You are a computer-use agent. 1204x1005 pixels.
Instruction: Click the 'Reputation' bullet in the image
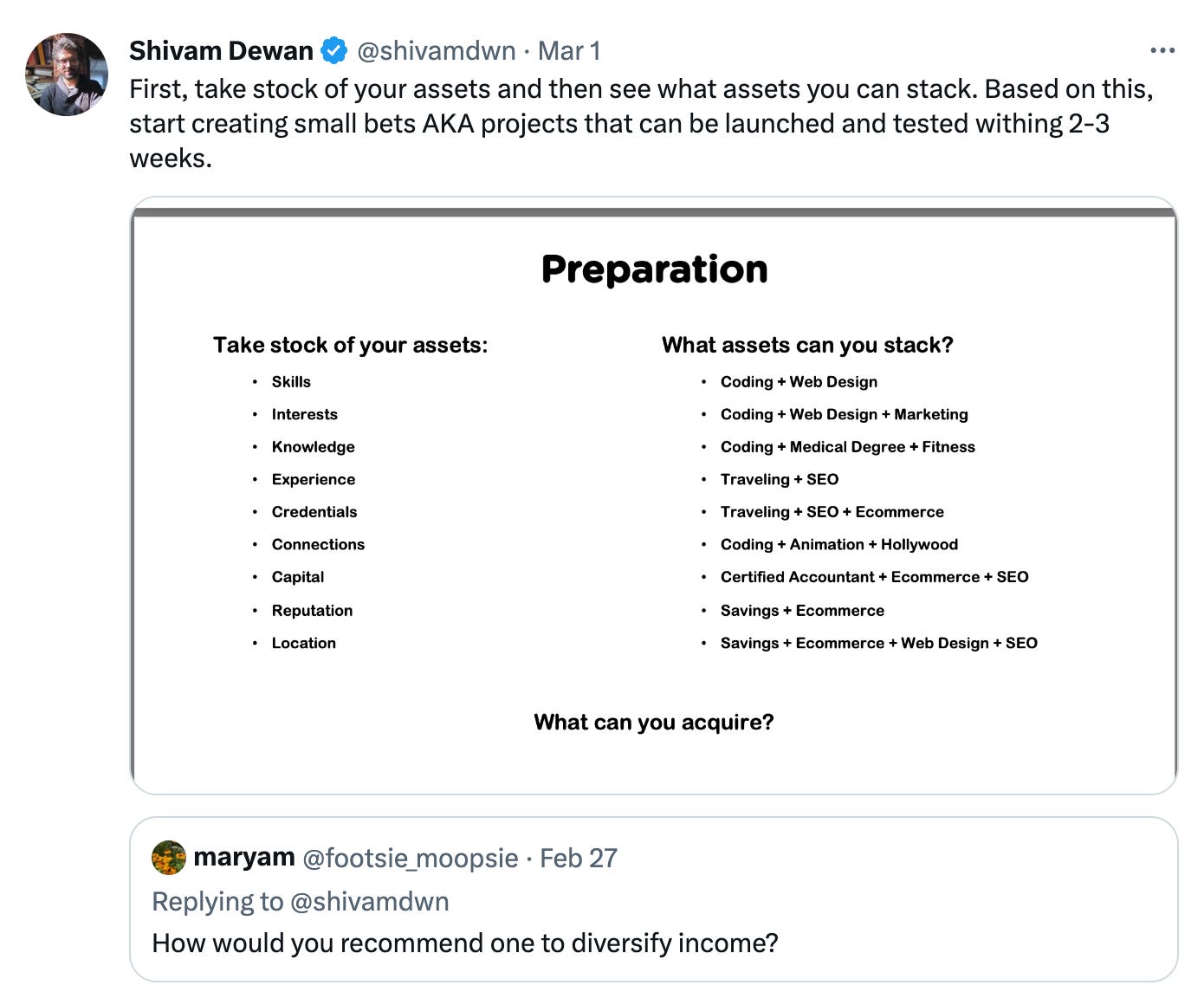(x=312, y=611)
